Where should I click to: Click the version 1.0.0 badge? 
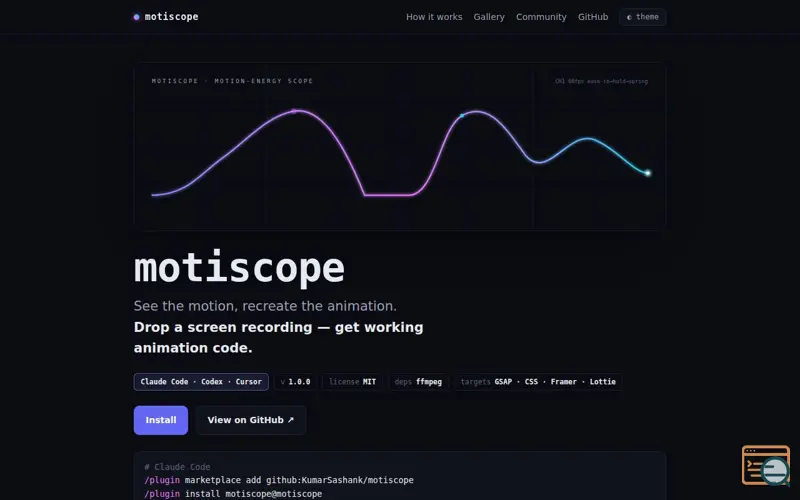pos(295,382)
